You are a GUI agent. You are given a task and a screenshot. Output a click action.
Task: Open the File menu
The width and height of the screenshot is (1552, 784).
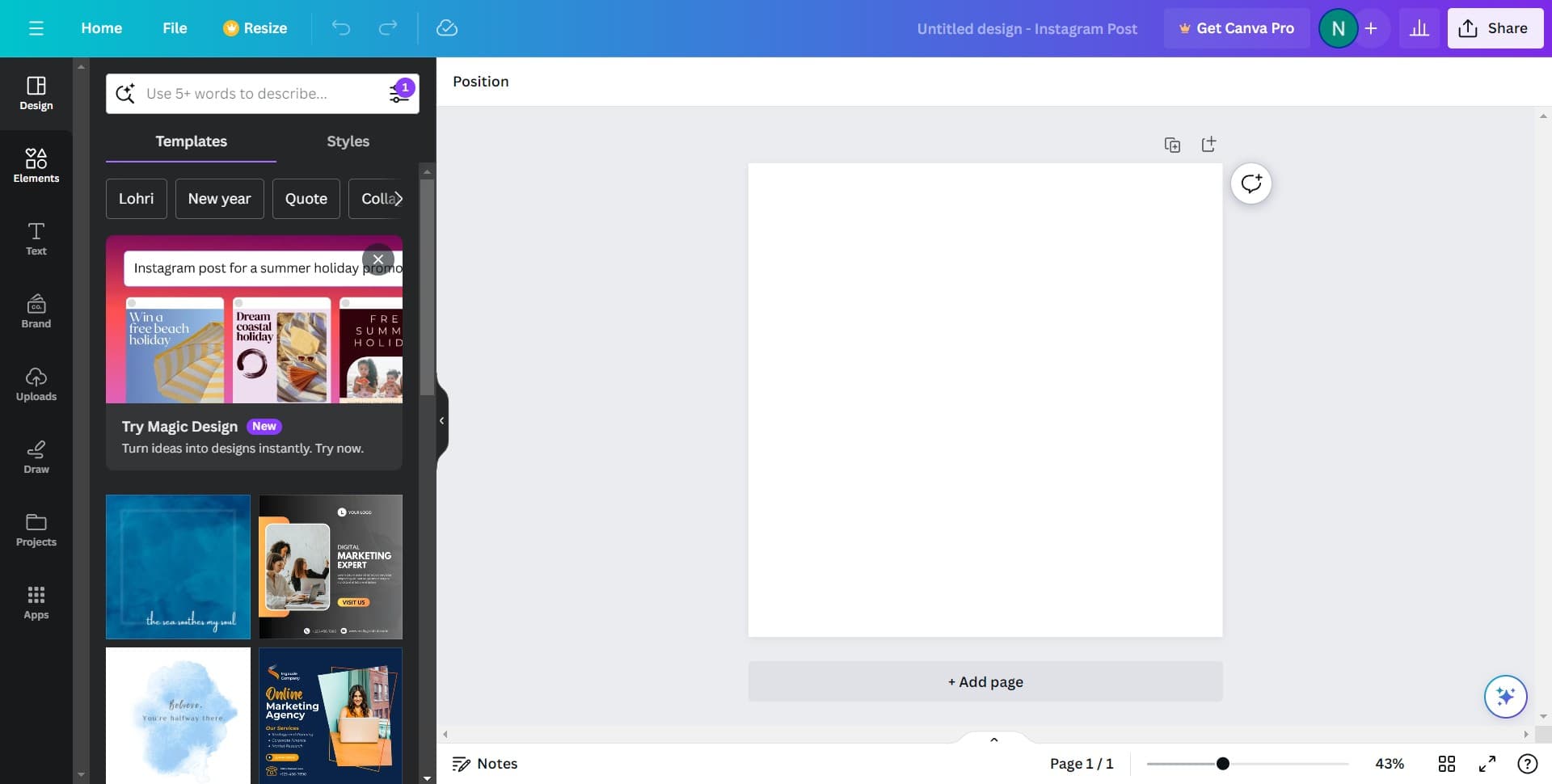pos(175,27)
